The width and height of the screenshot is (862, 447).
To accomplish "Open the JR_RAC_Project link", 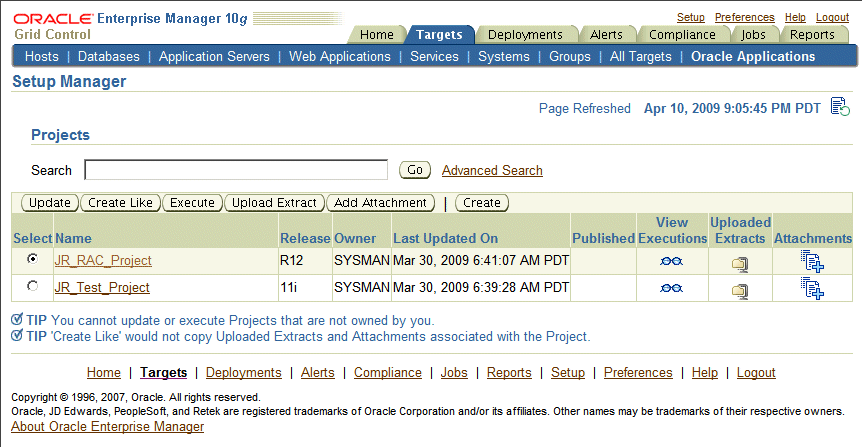I will (x=103, y=261).
